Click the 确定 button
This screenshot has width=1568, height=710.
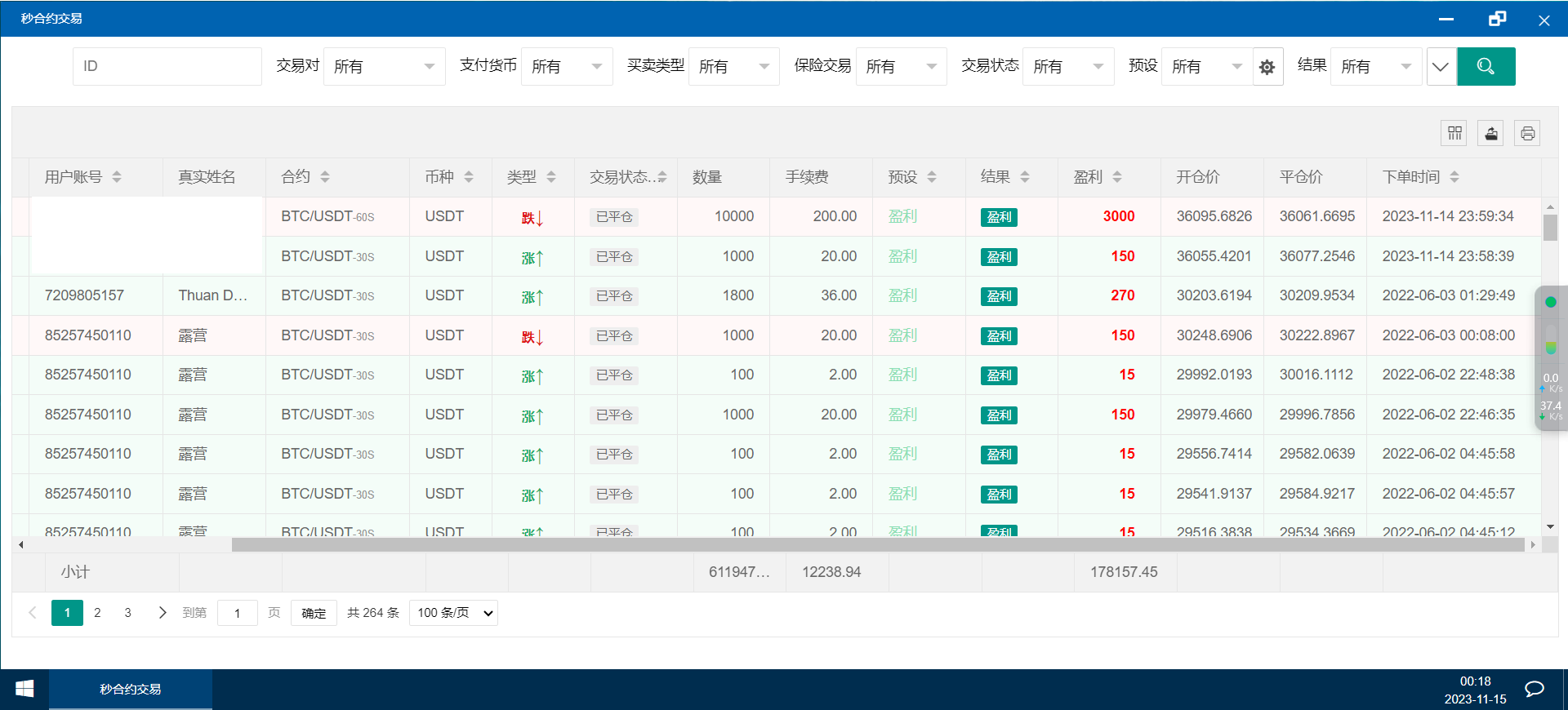point(314,613)
